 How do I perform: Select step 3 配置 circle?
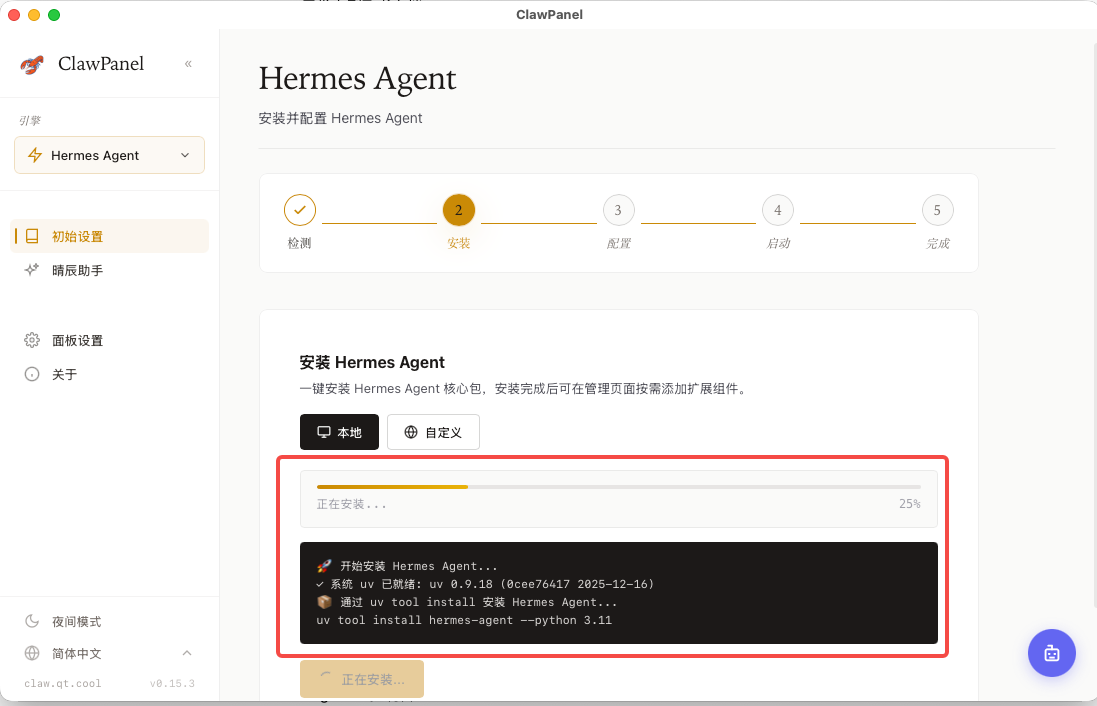pyautogui.click(x=618, y=210)
